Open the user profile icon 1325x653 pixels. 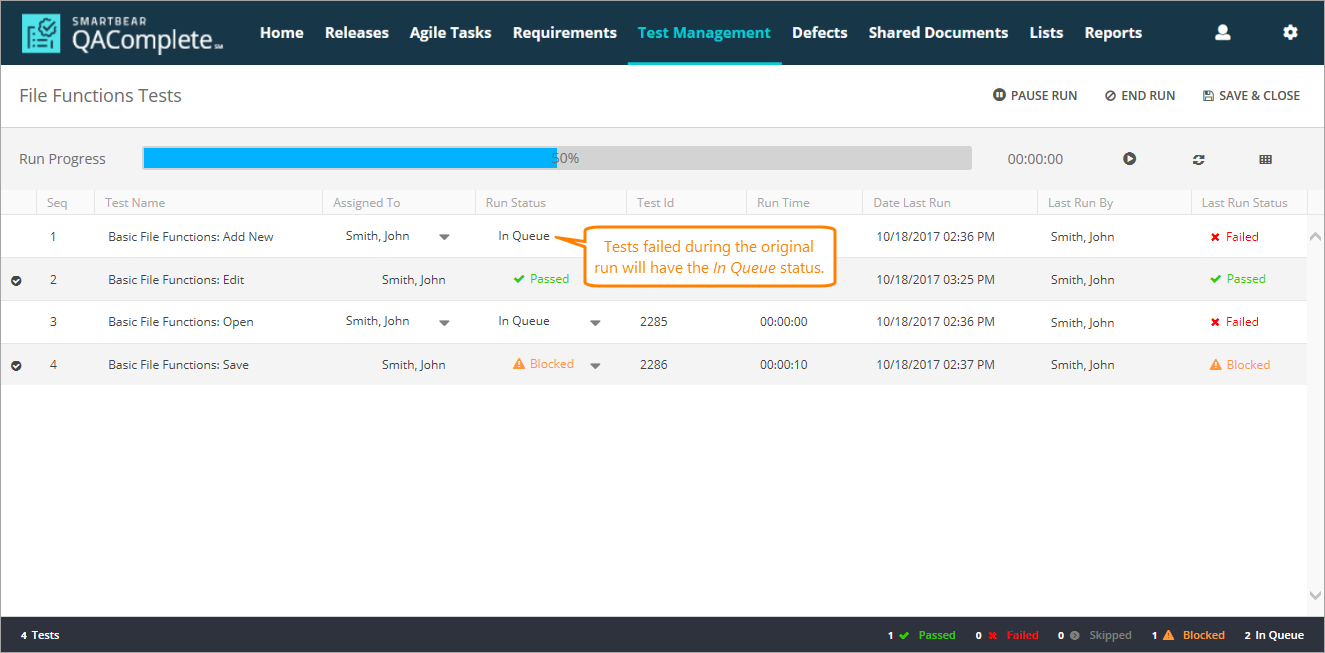1222,33
